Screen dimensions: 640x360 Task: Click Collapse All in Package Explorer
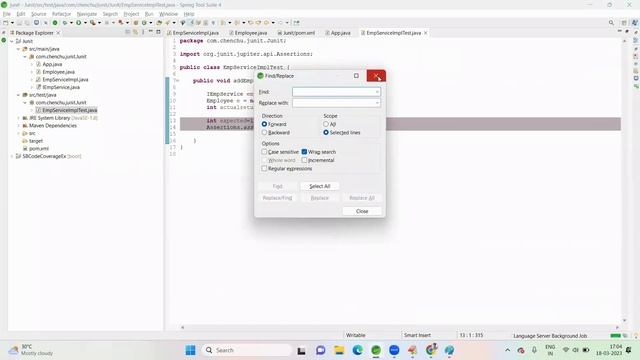pyautogui.click(x=128, y=32)
